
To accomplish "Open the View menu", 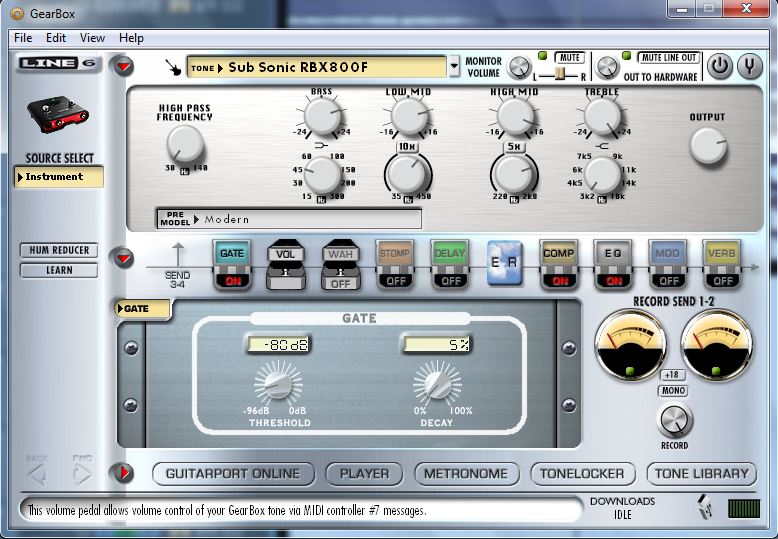I will click(92, 38).
